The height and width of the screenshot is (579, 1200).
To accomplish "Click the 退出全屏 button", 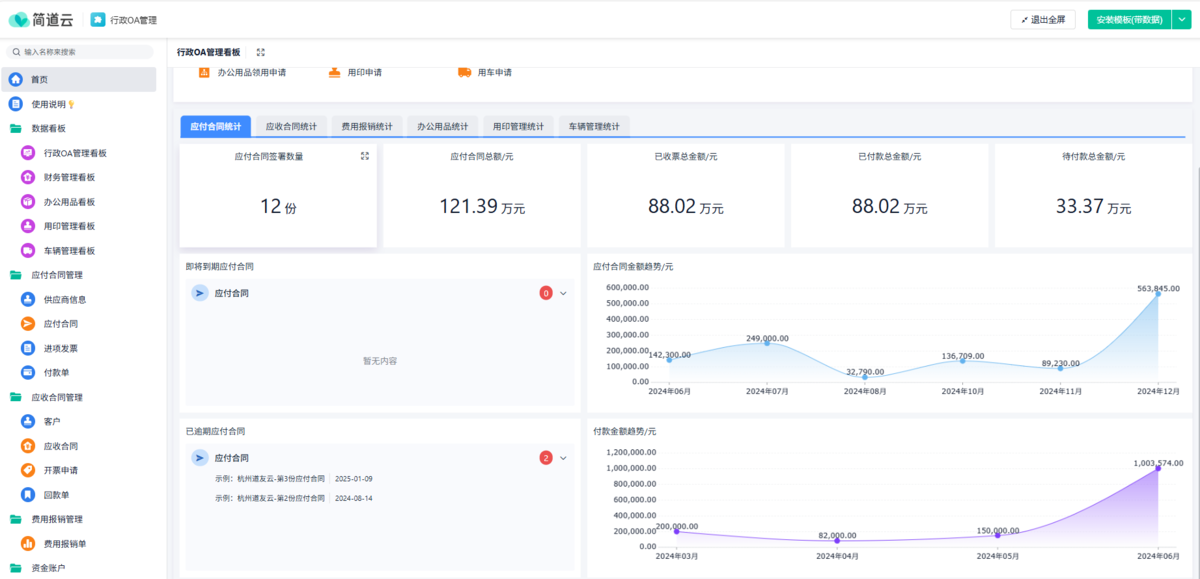I will (x=1043, y=20).
